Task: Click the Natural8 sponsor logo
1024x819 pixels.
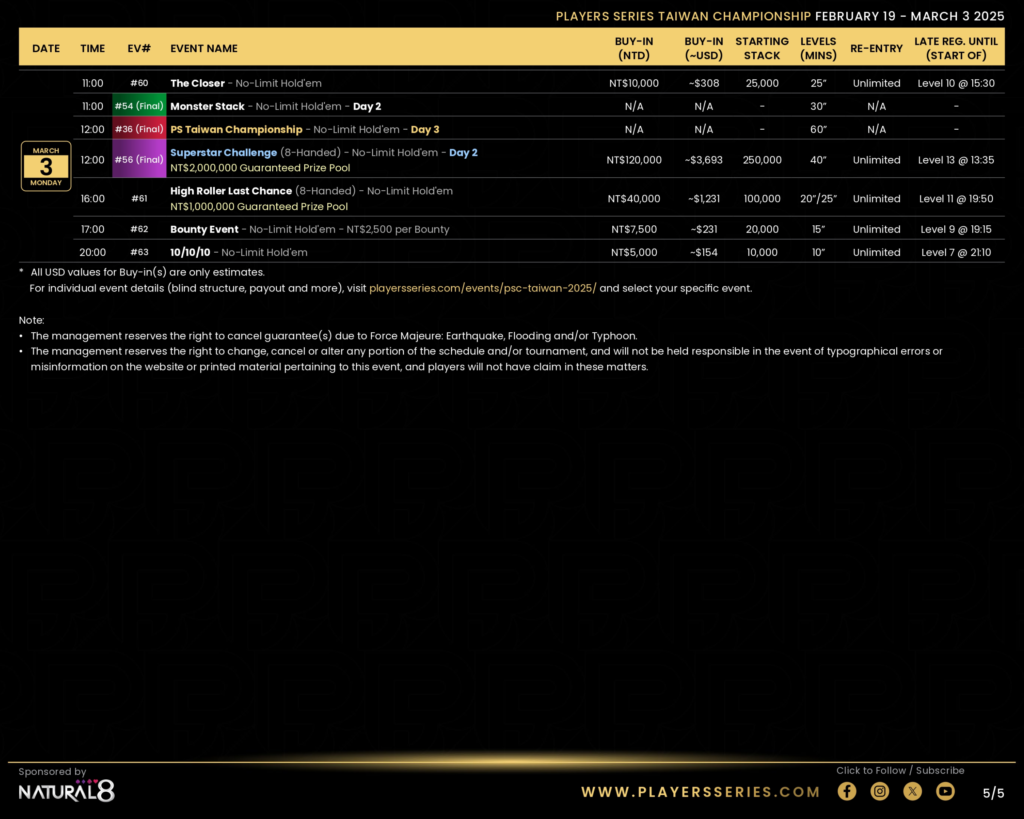Action: (66, 791)
